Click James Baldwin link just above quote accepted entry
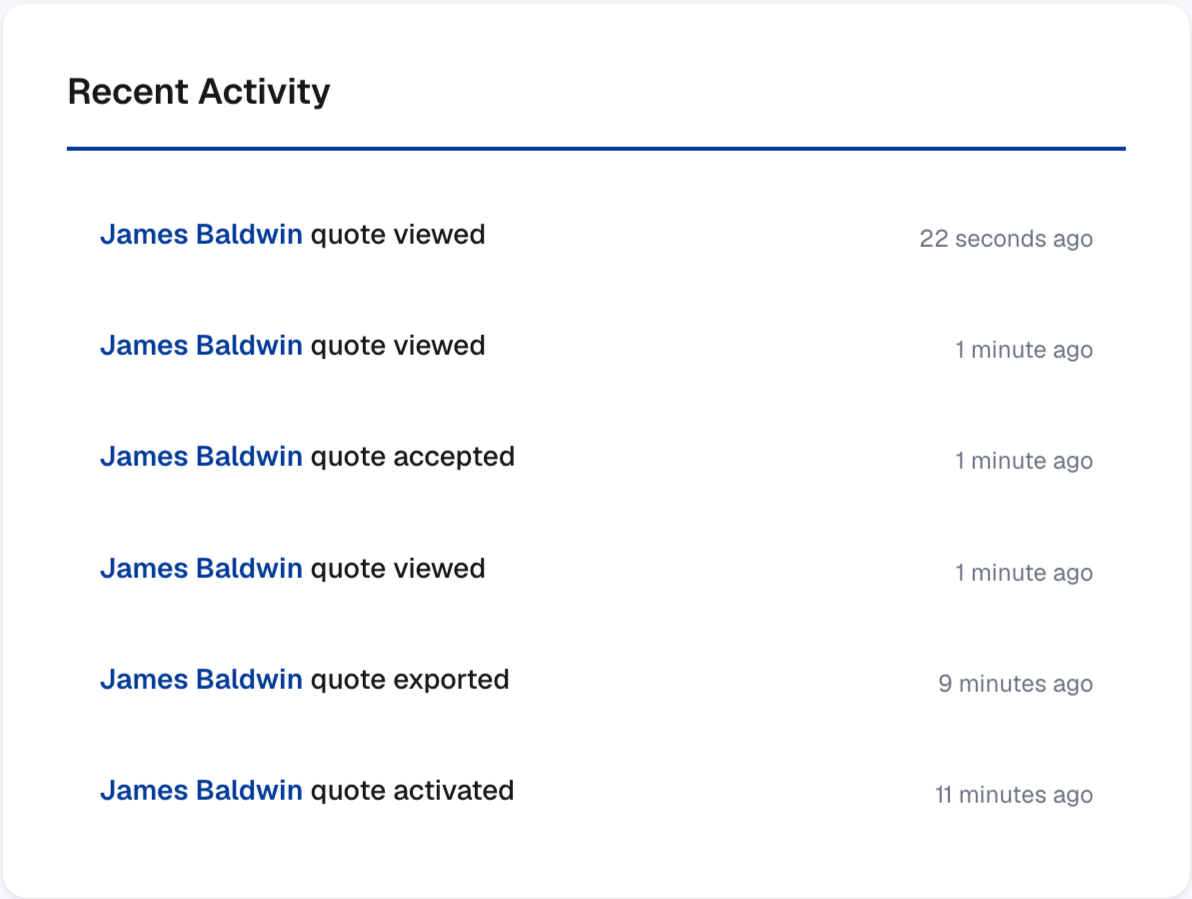The width and height of the screenshot is (1192, 899). click(201, 346)
